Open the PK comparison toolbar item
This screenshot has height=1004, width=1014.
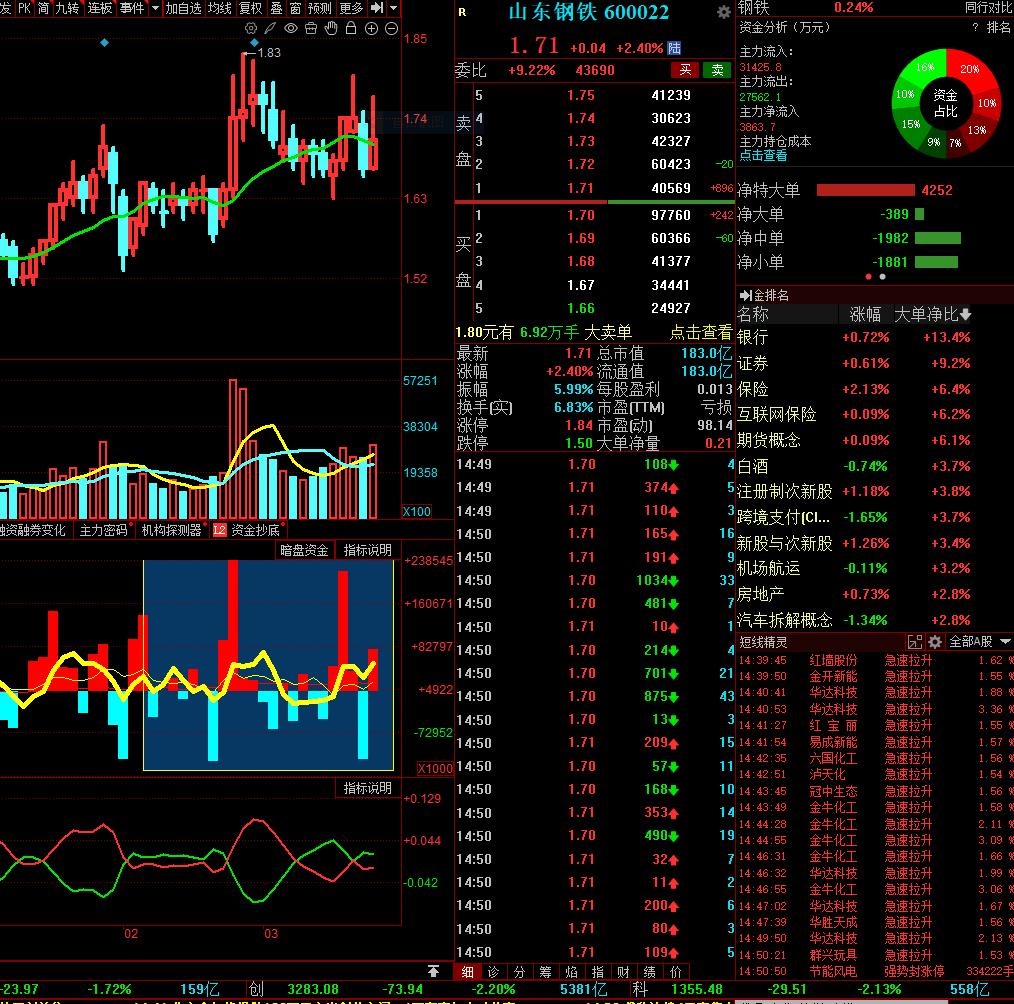point(25,8)
